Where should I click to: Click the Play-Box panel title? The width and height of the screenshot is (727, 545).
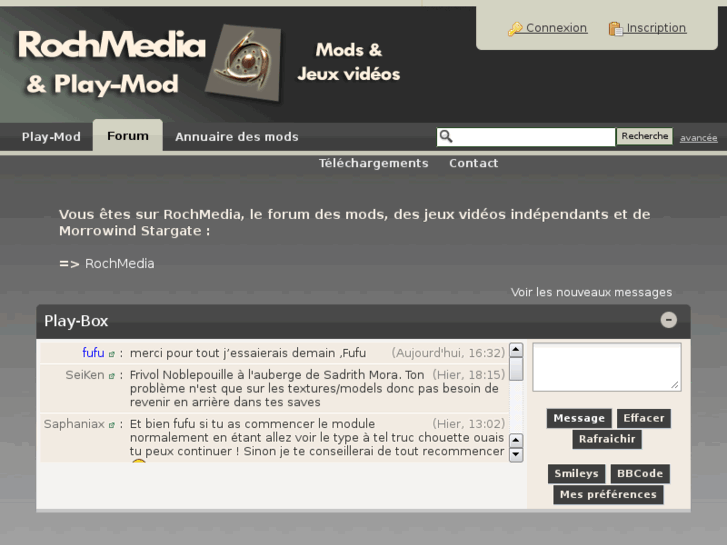pyautogui.click(x=76, y=321)
